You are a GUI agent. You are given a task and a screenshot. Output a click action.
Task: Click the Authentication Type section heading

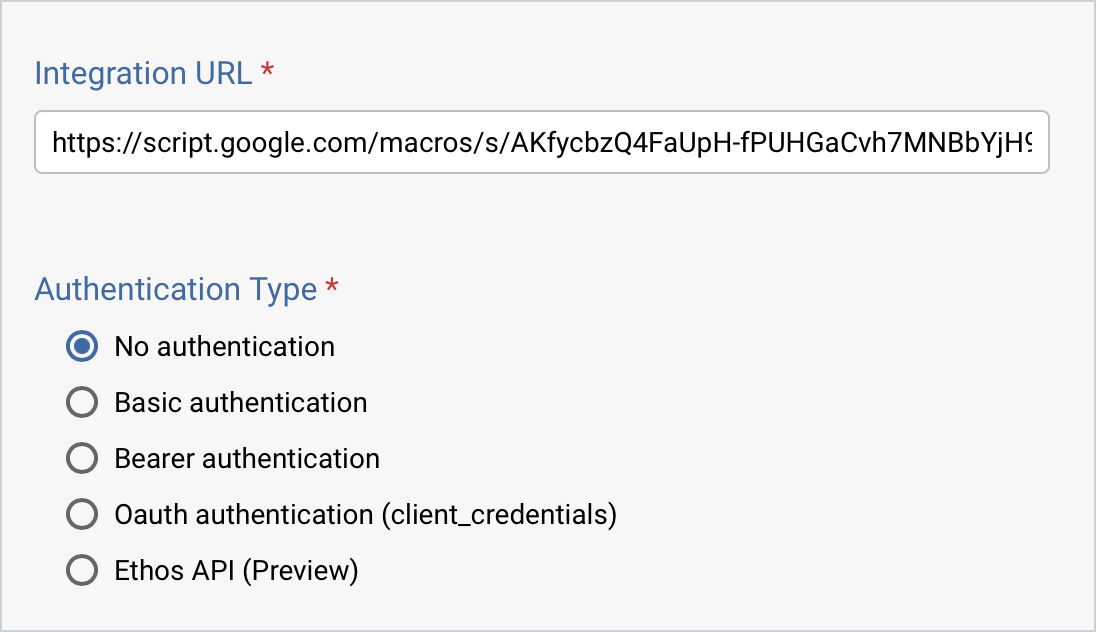point(175,289)
